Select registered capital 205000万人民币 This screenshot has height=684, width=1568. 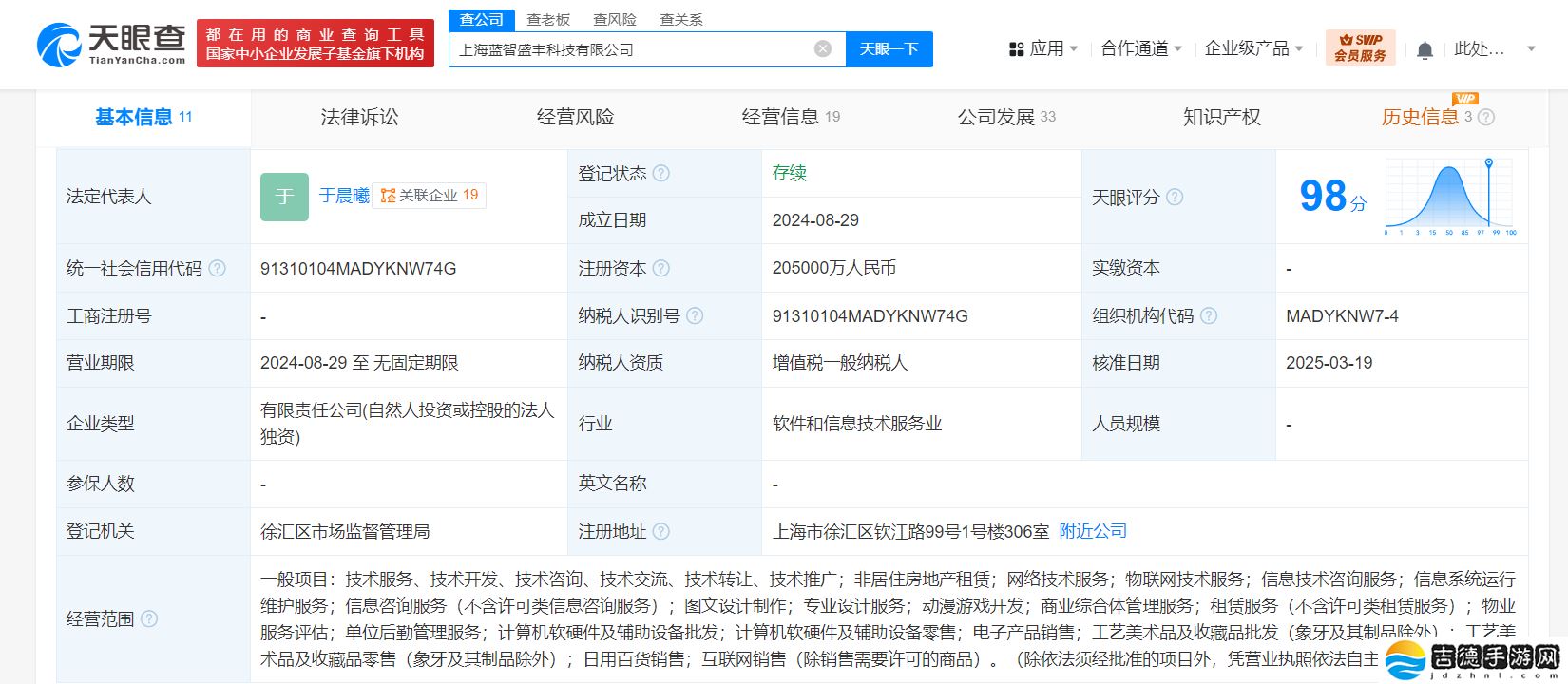(x=834, y=268)
